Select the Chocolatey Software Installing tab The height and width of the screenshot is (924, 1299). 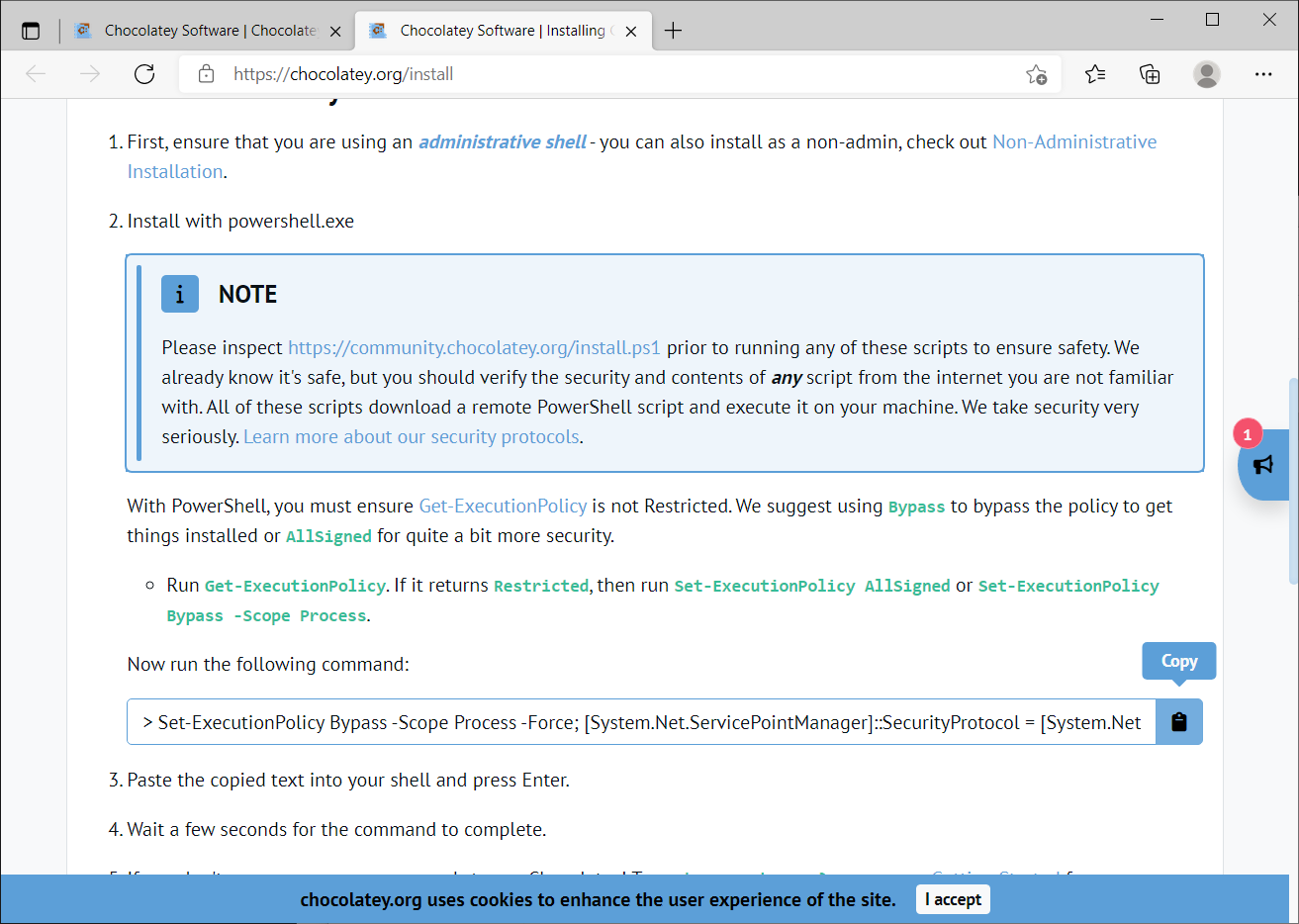503,31
